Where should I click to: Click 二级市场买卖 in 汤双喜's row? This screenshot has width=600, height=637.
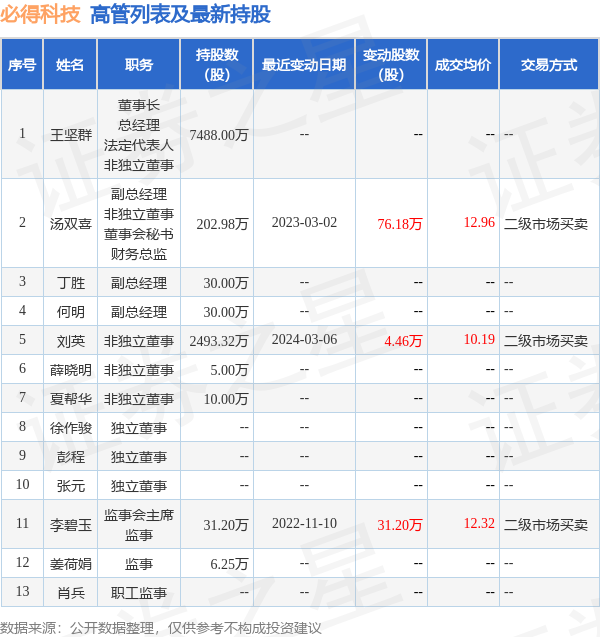(546, 223)
